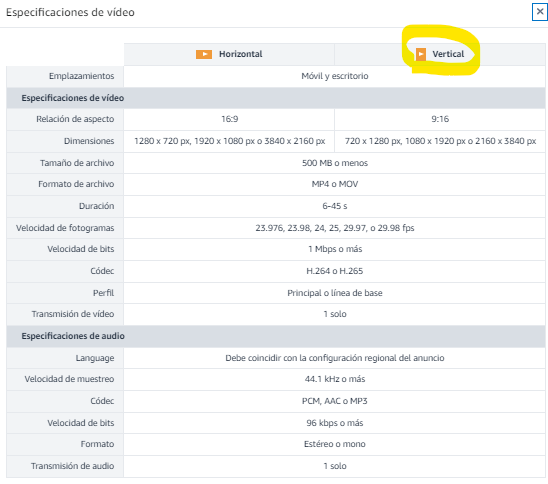
Task: Click the 'PCM, AAC o MP3' value
Action: 335,401
